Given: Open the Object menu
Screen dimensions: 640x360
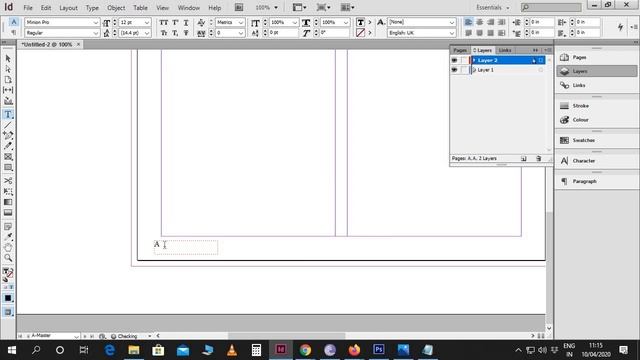Looking at the screenshot, I should click(x=116, y=8).
